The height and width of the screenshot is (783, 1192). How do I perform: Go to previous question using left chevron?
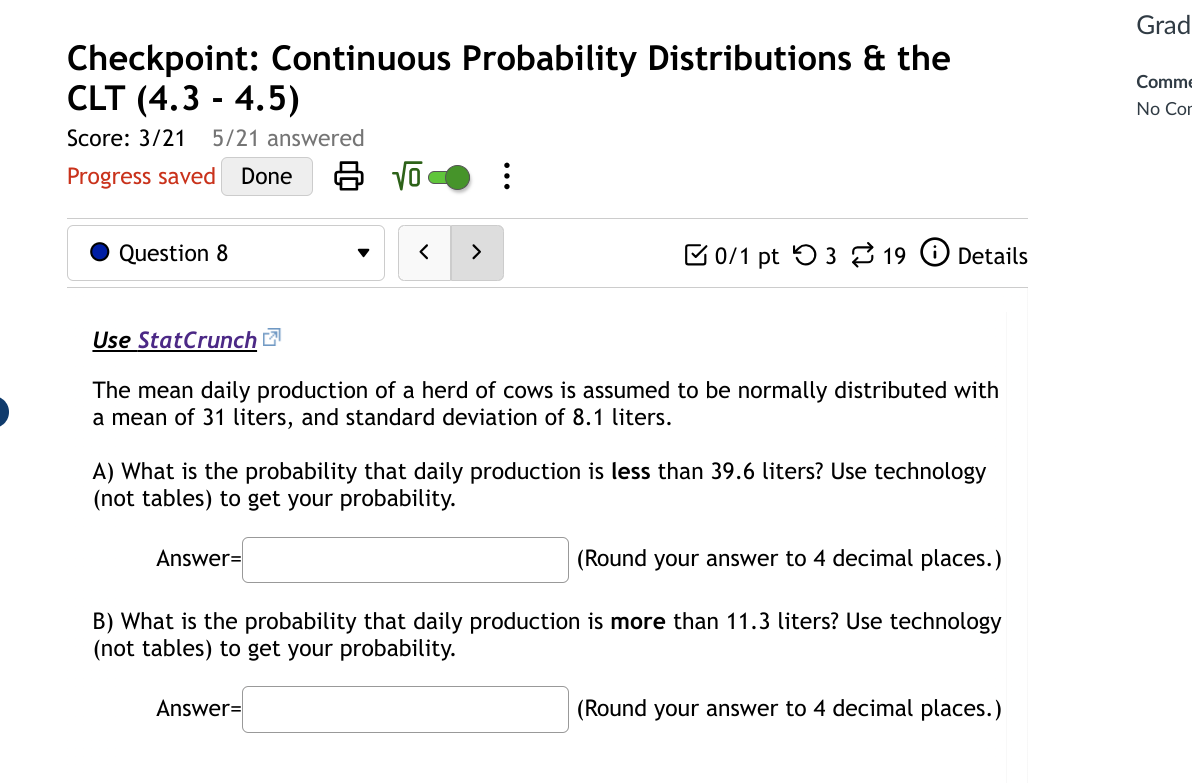tap(424, 252)
